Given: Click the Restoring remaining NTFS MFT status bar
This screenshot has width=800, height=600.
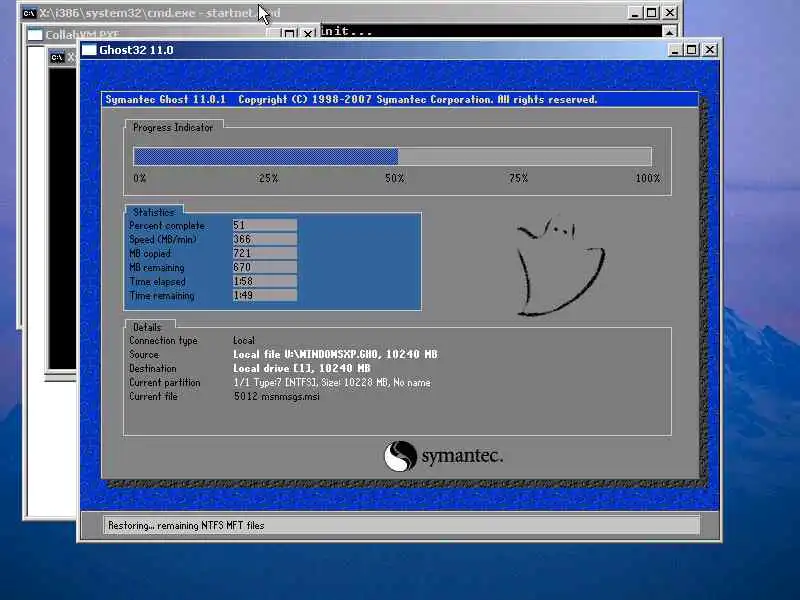Looking at the screenshot, I should pos(401,525).
